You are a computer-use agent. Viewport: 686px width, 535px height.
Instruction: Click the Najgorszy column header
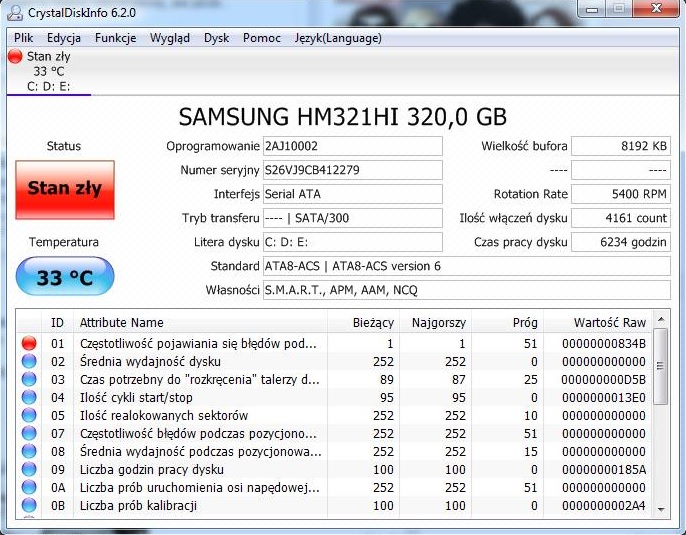pyautogui.click(x=435, y=322)
